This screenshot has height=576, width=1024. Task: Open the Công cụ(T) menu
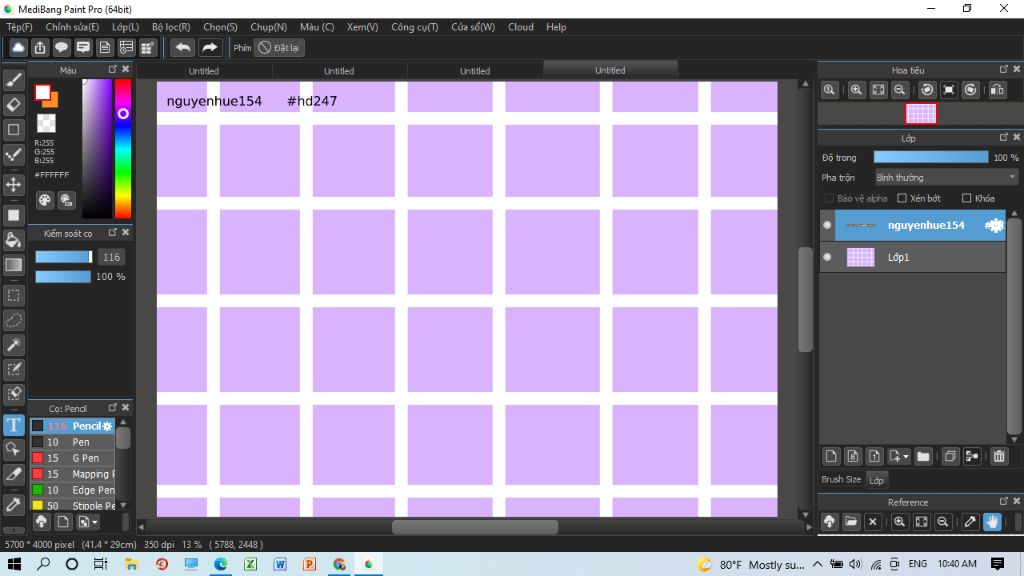[415, 27]
